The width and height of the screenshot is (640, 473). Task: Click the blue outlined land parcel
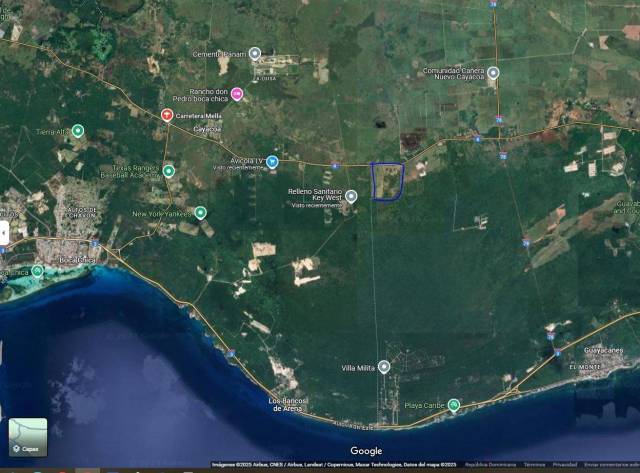point(387,181)
